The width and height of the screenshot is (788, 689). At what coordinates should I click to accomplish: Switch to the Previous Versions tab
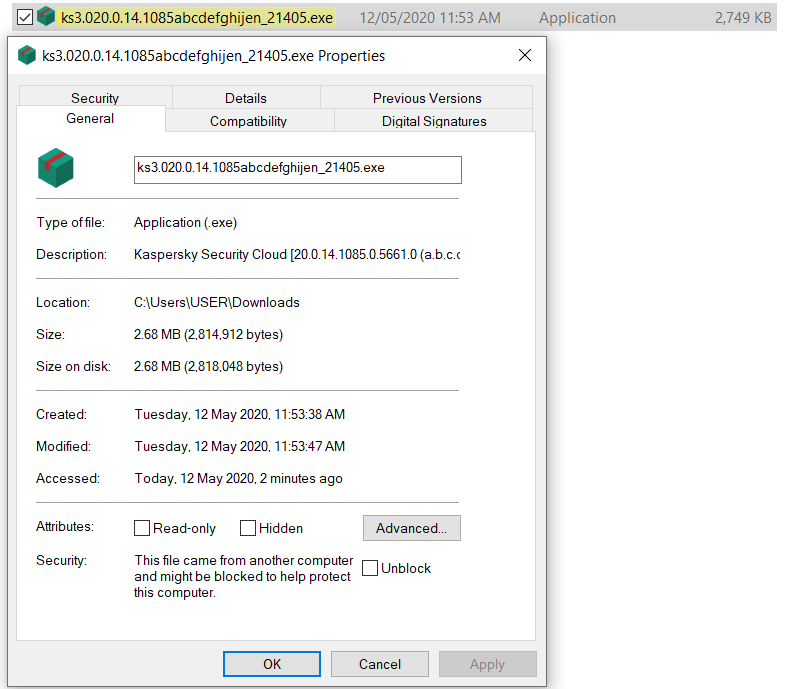click(x=427, y=97)
